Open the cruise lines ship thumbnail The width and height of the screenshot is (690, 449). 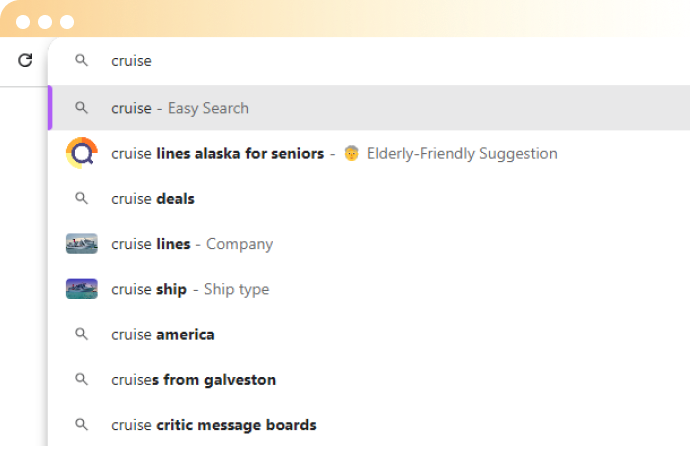[82, 243]
